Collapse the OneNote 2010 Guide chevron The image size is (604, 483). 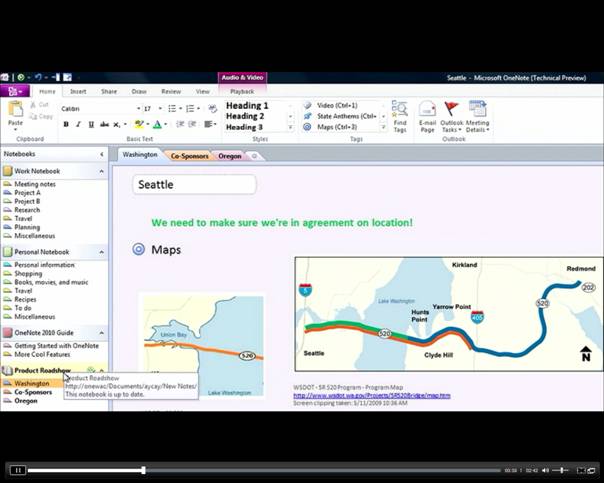102,333
